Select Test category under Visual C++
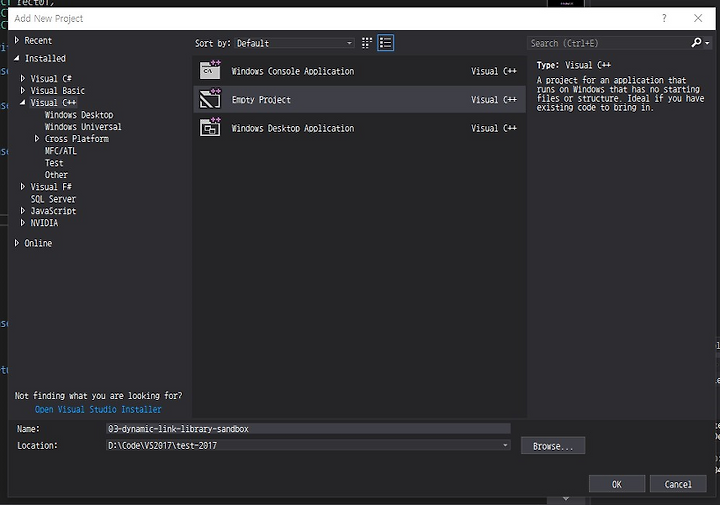The image size is (720, 505). tap(54, 163)
